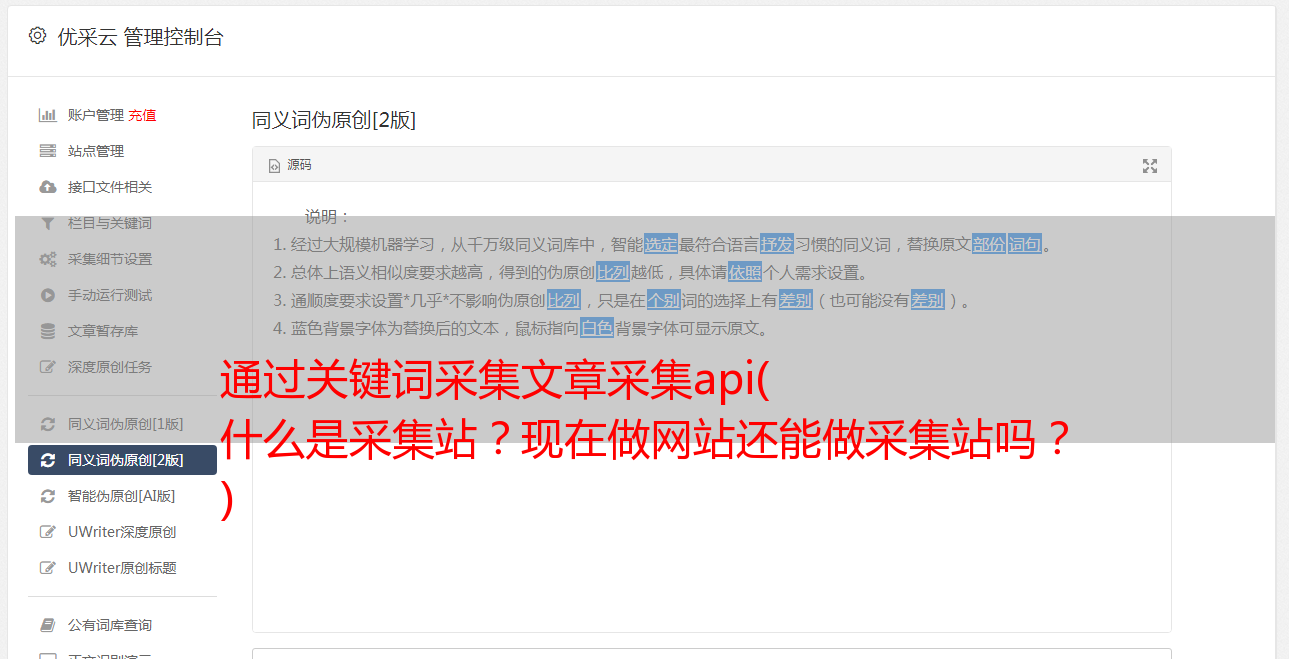The height and width of the screenshot is (659, 1289).
Task: Select the 同义词伪原创[2版] menu item
Action: (x=122, y=460)
